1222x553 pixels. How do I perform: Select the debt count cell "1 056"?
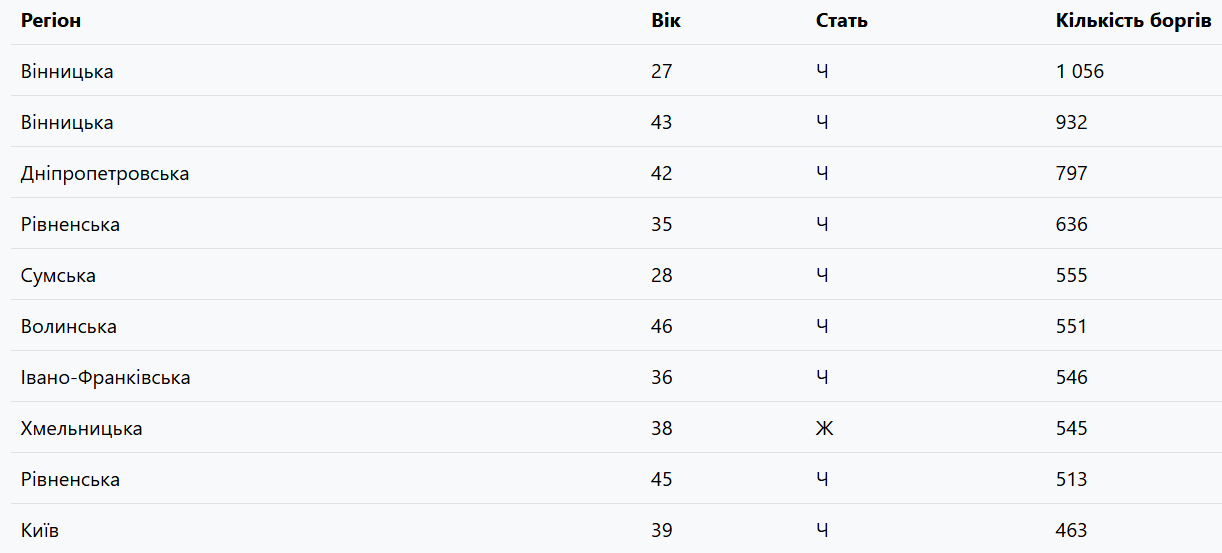click(1080, 72)
